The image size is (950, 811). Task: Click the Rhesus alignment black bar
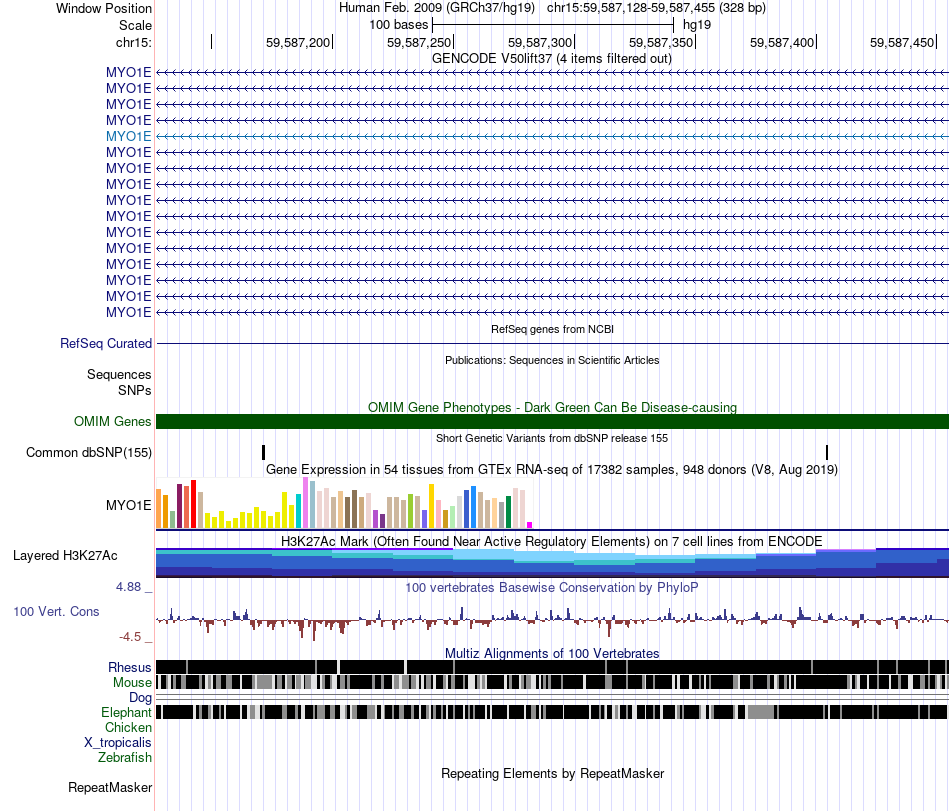552,667
